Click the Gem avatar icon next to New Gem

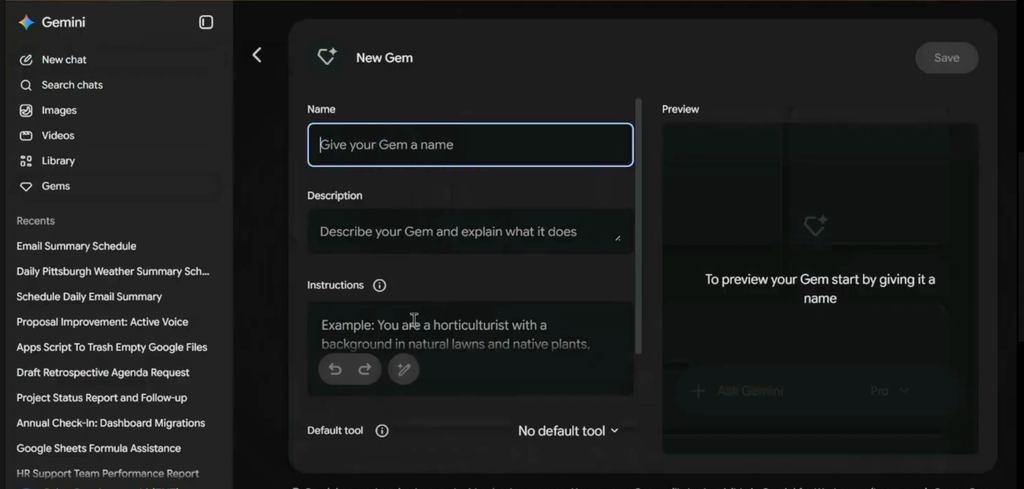pyautogui.click(x=327, y=57)
